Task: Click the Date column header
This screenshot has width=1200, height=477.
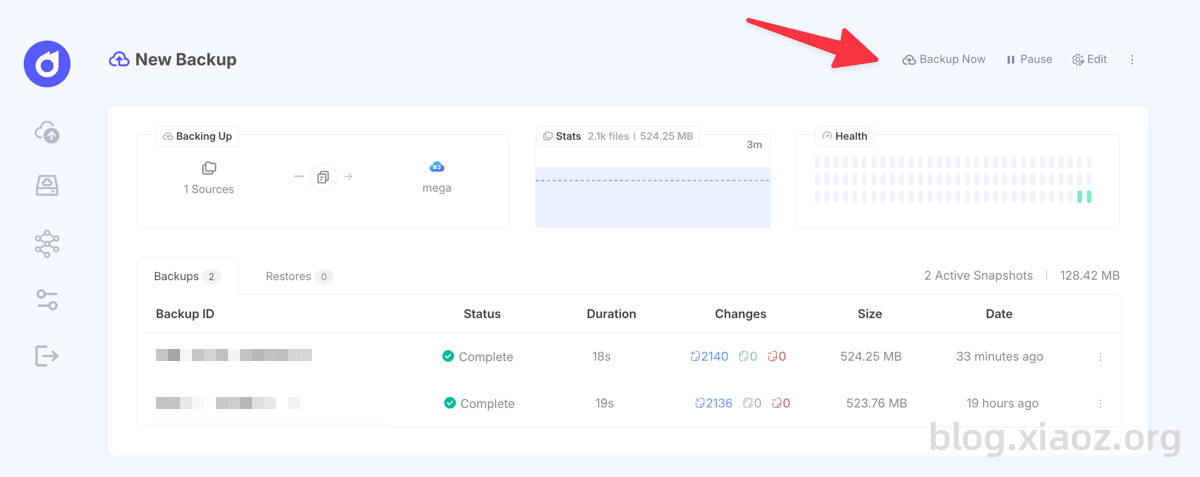Action: pos(999,314)
